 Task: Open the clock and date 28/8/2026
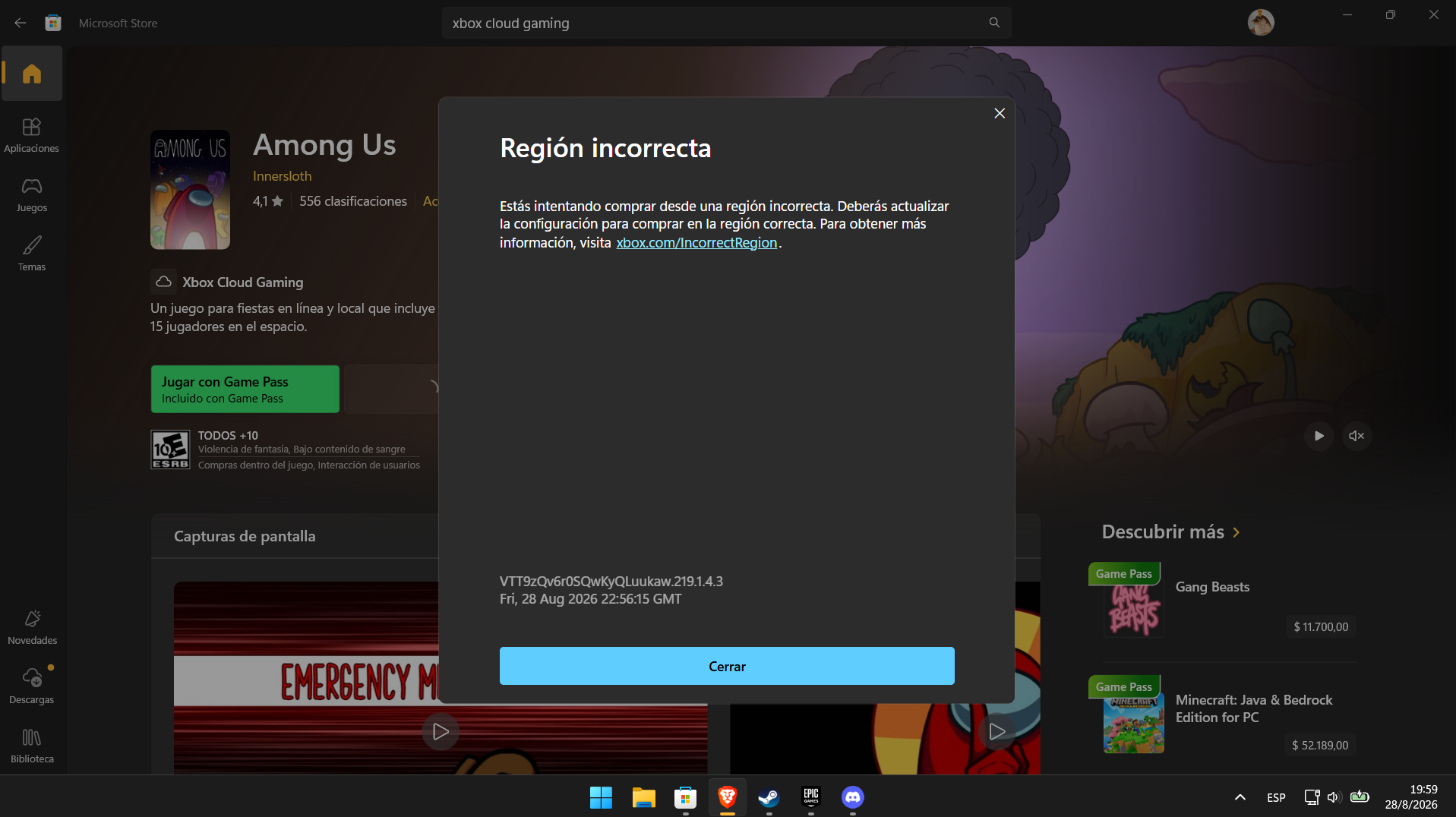[1411, 797]
